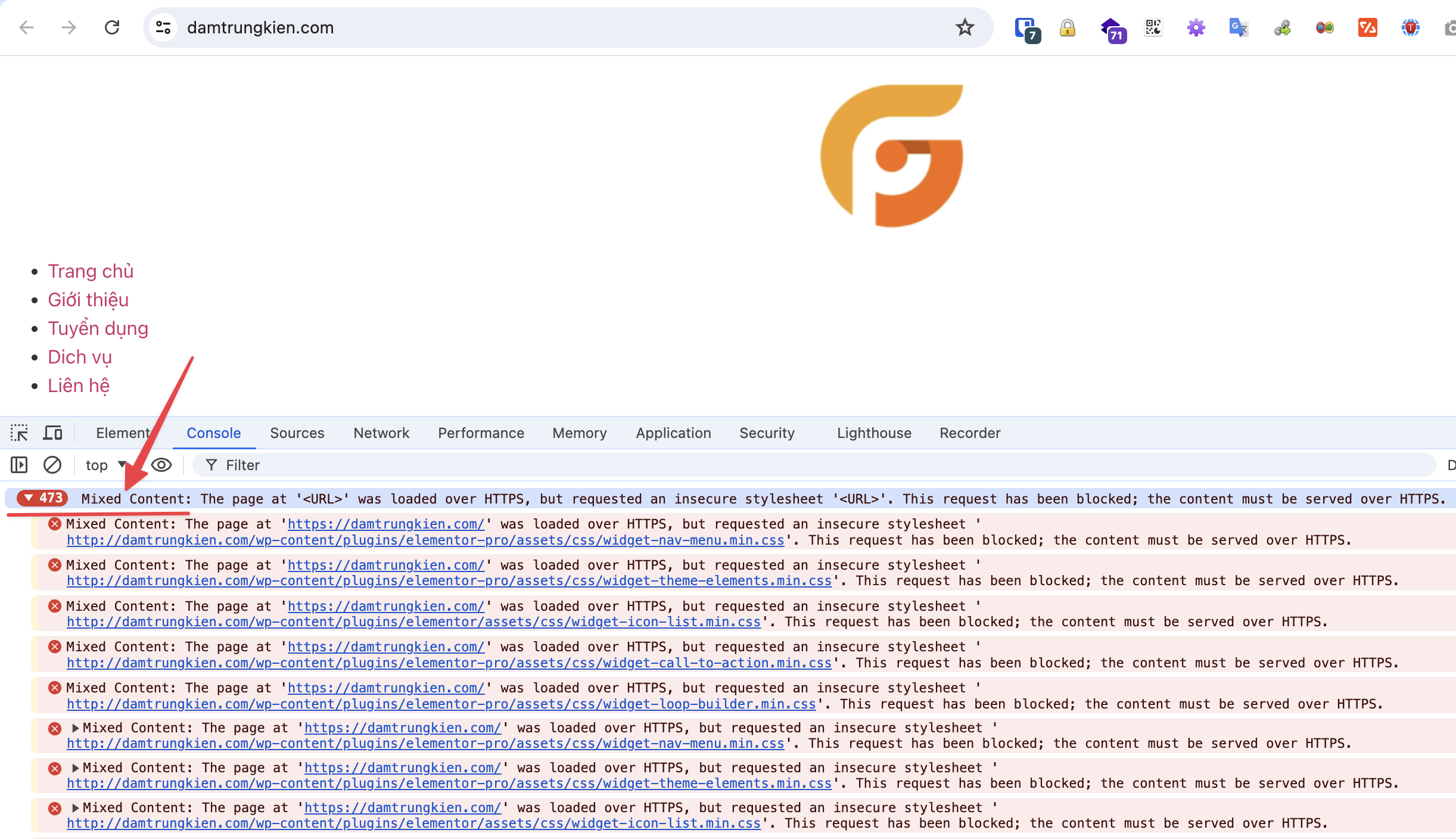This screenshot has width=1456, height=839.
Task: Open the Network tab
Action: click(381, 433)
